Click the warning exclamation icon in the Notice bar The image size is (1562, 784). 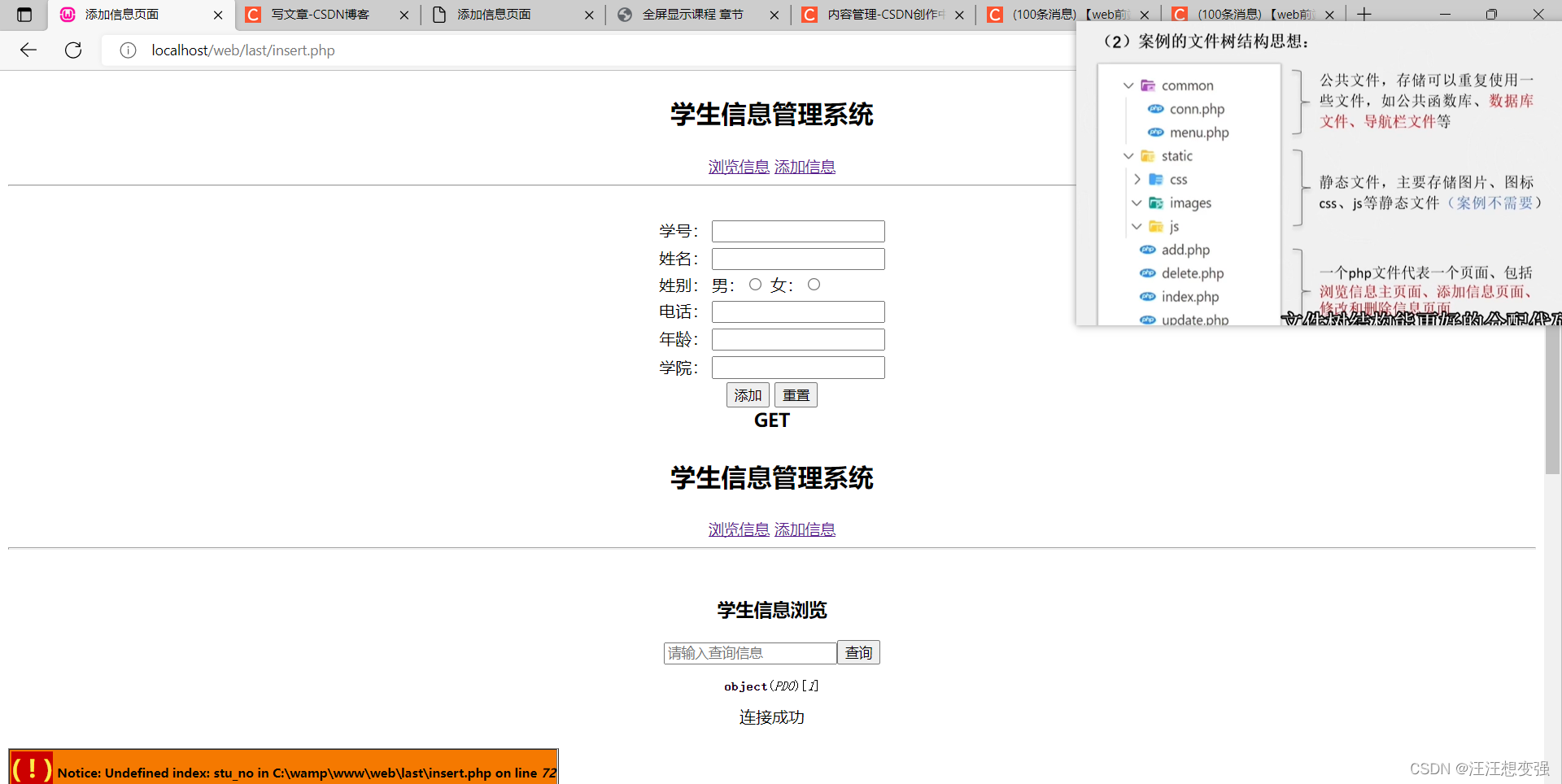click(x=32, y=769)
